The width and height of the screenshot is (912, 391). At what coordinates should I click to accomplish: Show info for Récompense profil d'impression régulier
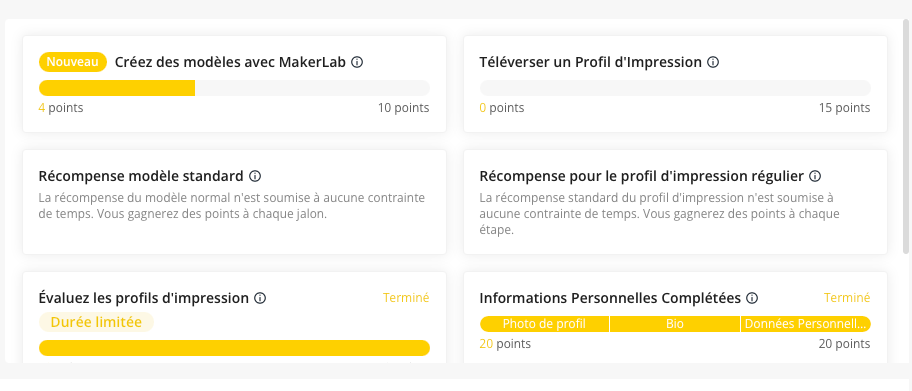pyautogui.click(x=815, y=176)
